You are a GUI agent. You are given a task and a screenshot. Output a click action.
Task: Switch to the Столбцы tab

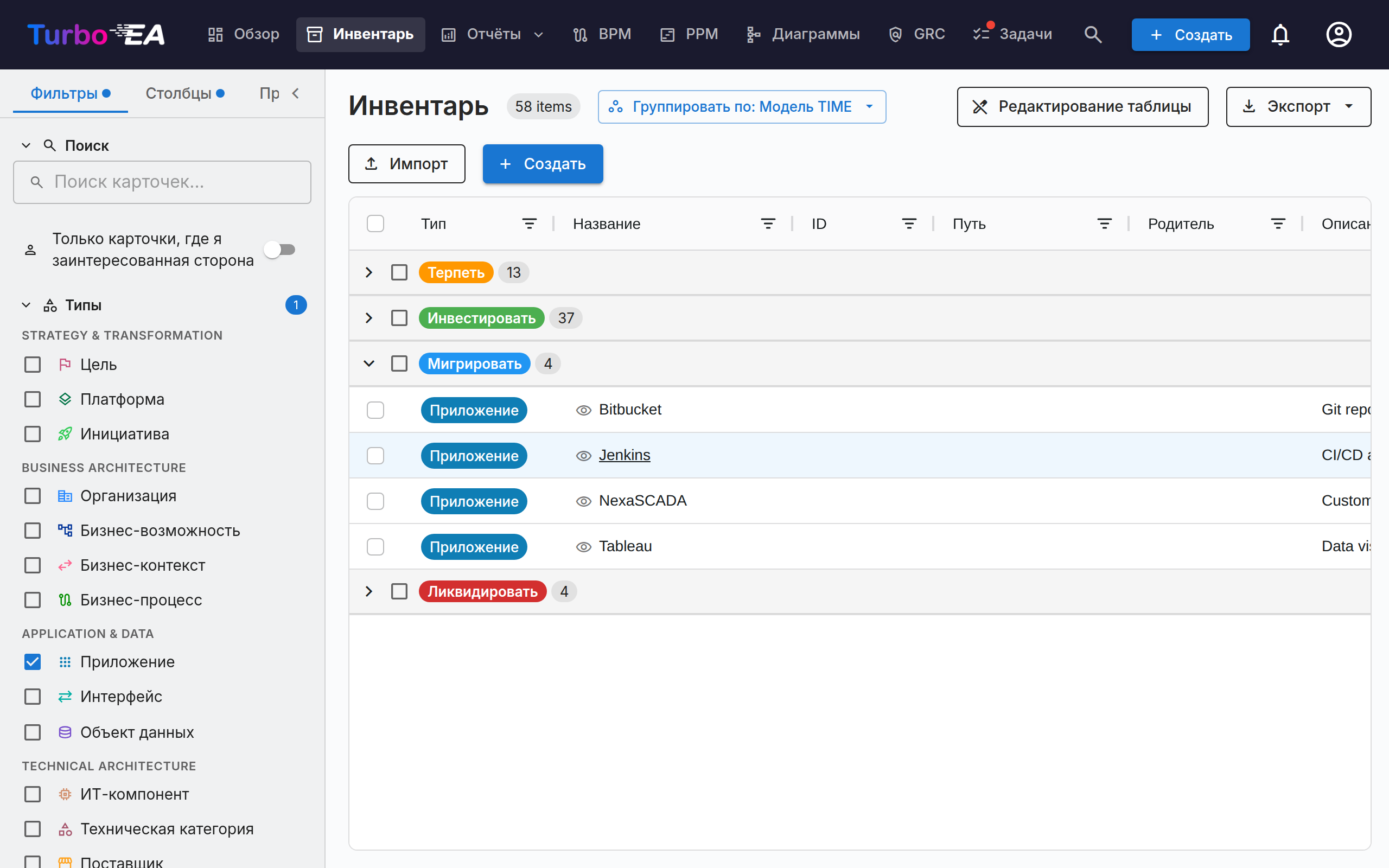185,93
